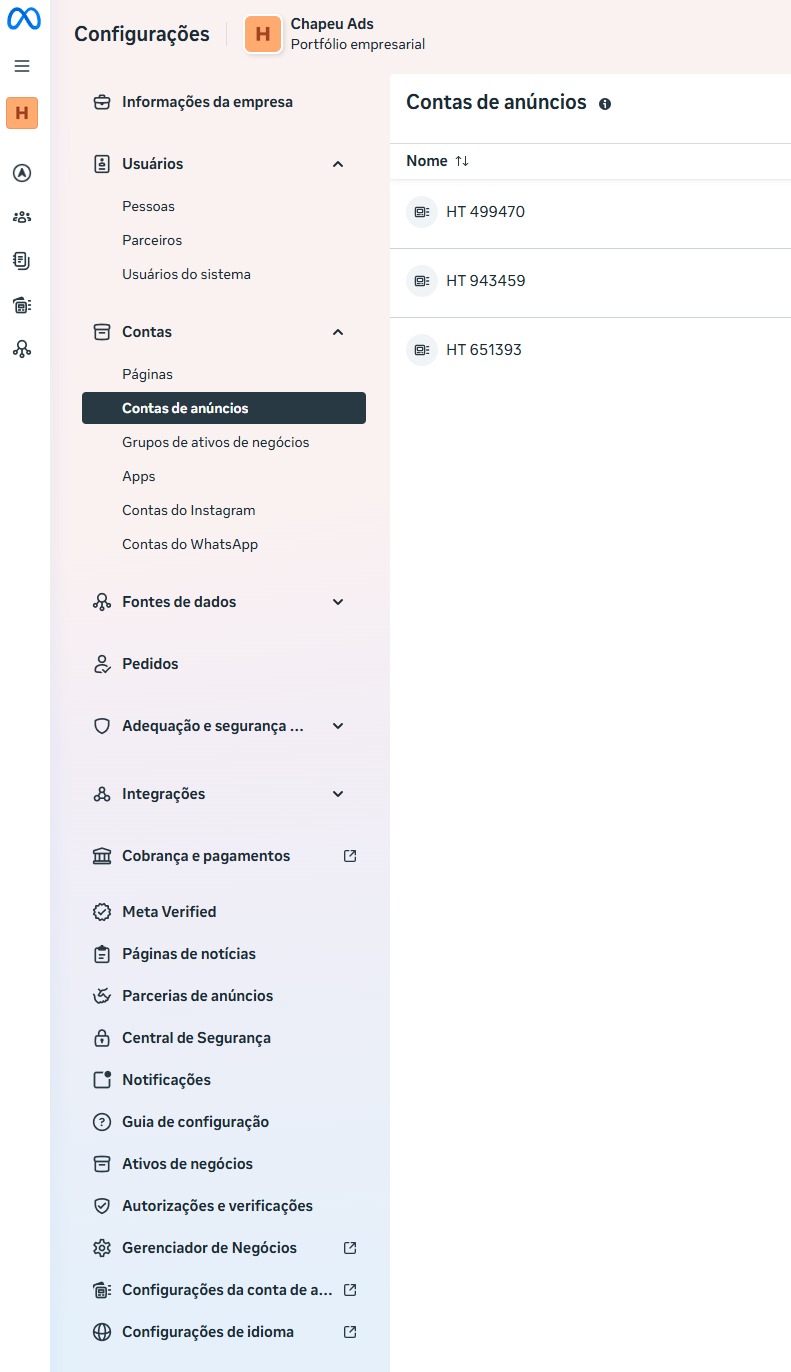Click the Chapeu Ads orange H avatar
791x1372 pixels.
click(x=263, y=34)
